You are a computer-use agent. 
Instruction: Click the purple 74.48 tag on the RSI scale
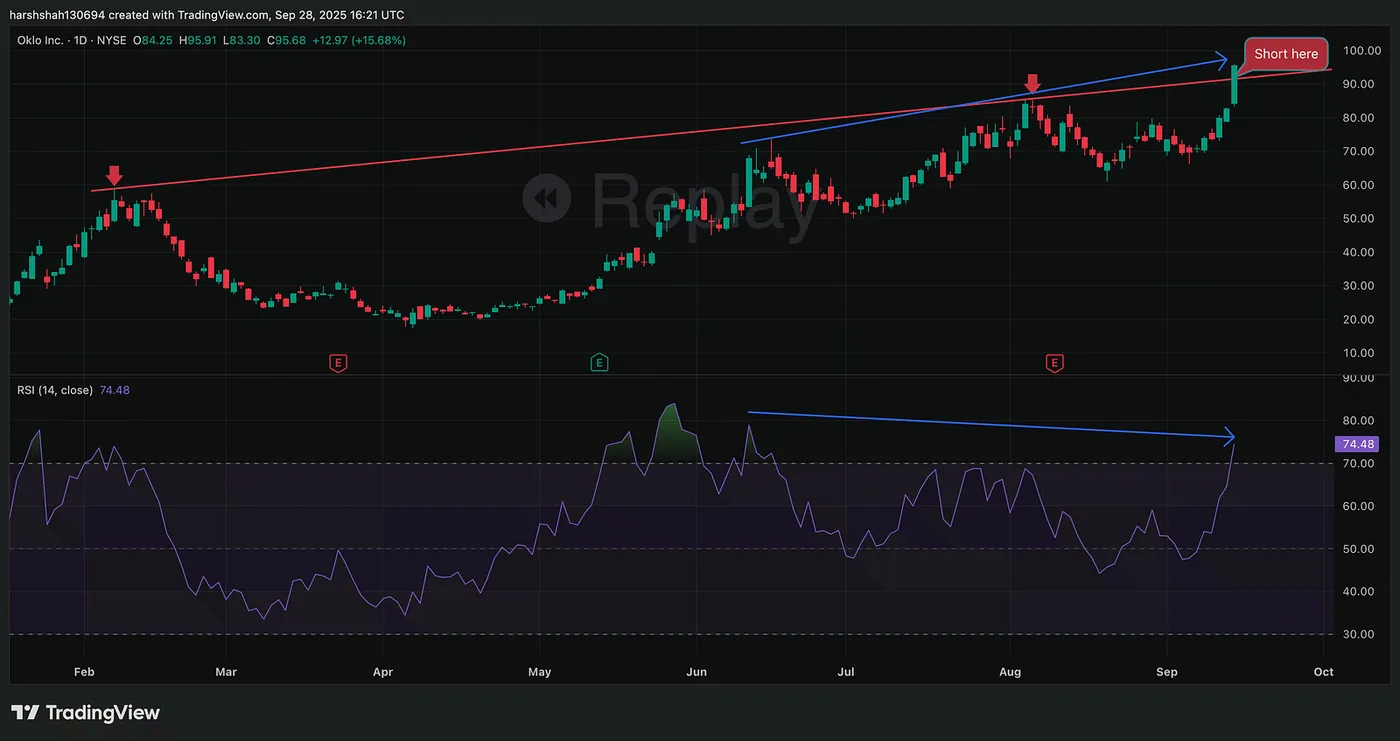tap(1358, 445)
